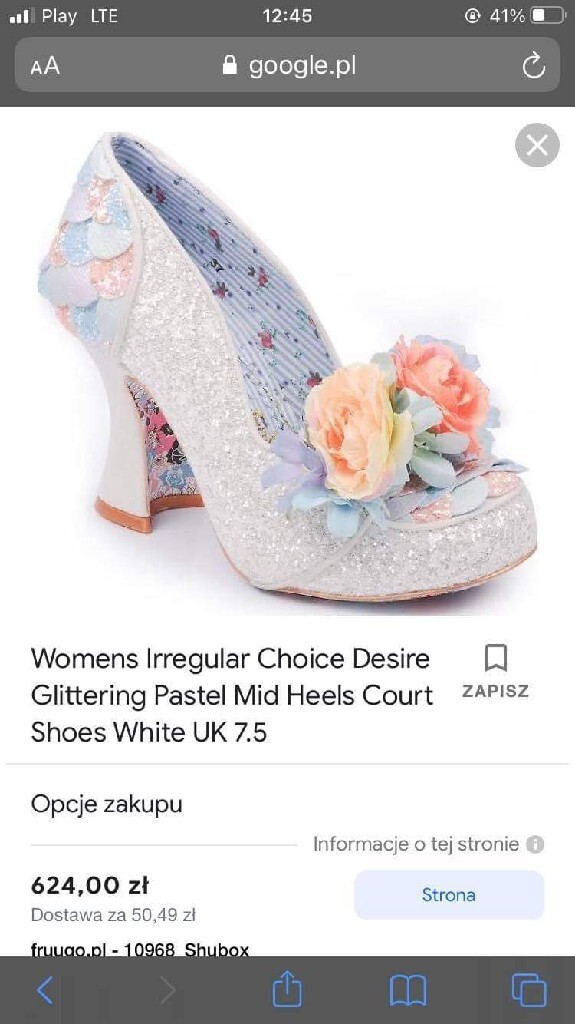Go back with Safari back arrow

coord(44,991)
